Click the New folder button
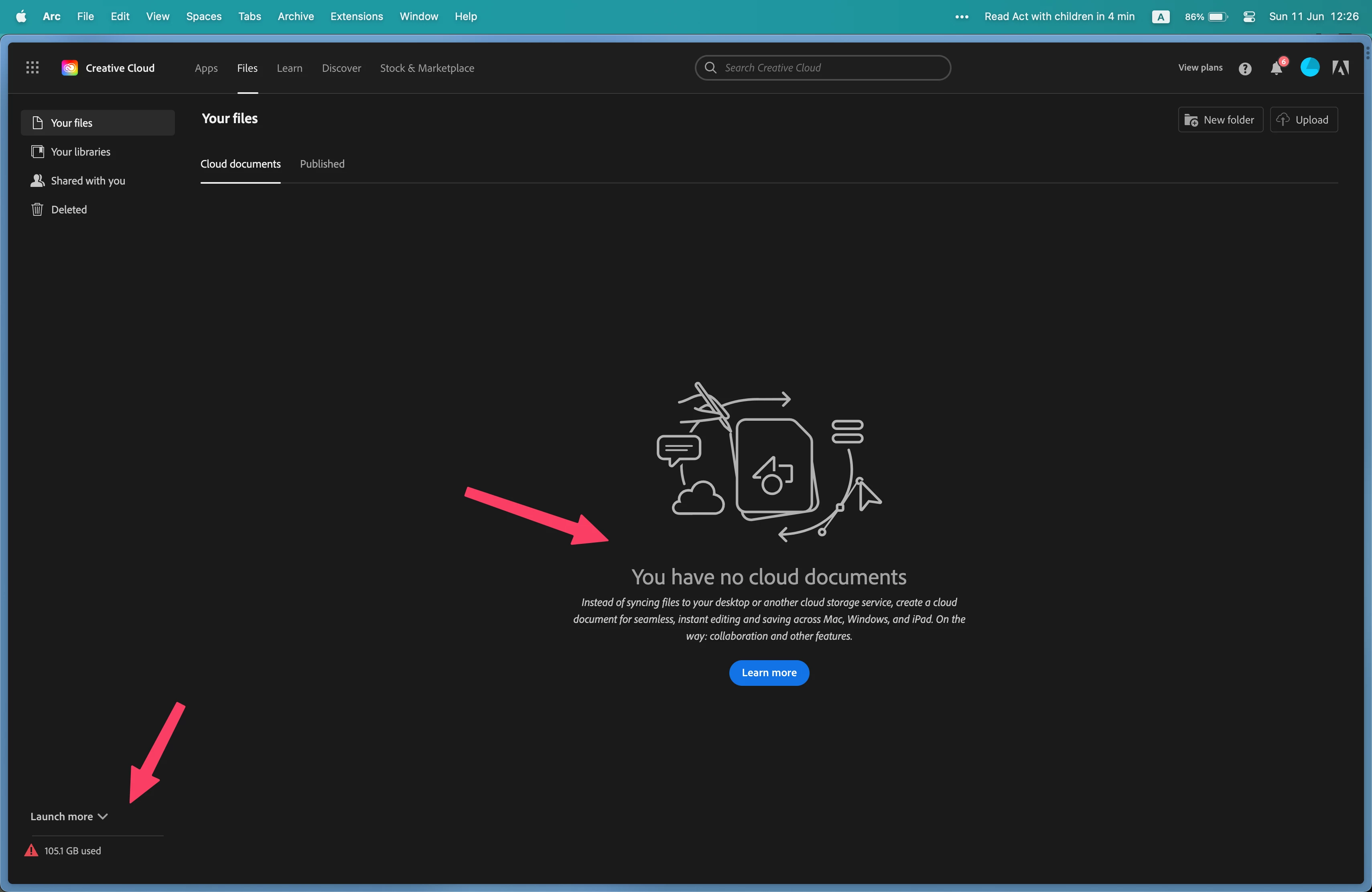The width and height of the screenshot is (1372, 892). tap(1220, 120)
